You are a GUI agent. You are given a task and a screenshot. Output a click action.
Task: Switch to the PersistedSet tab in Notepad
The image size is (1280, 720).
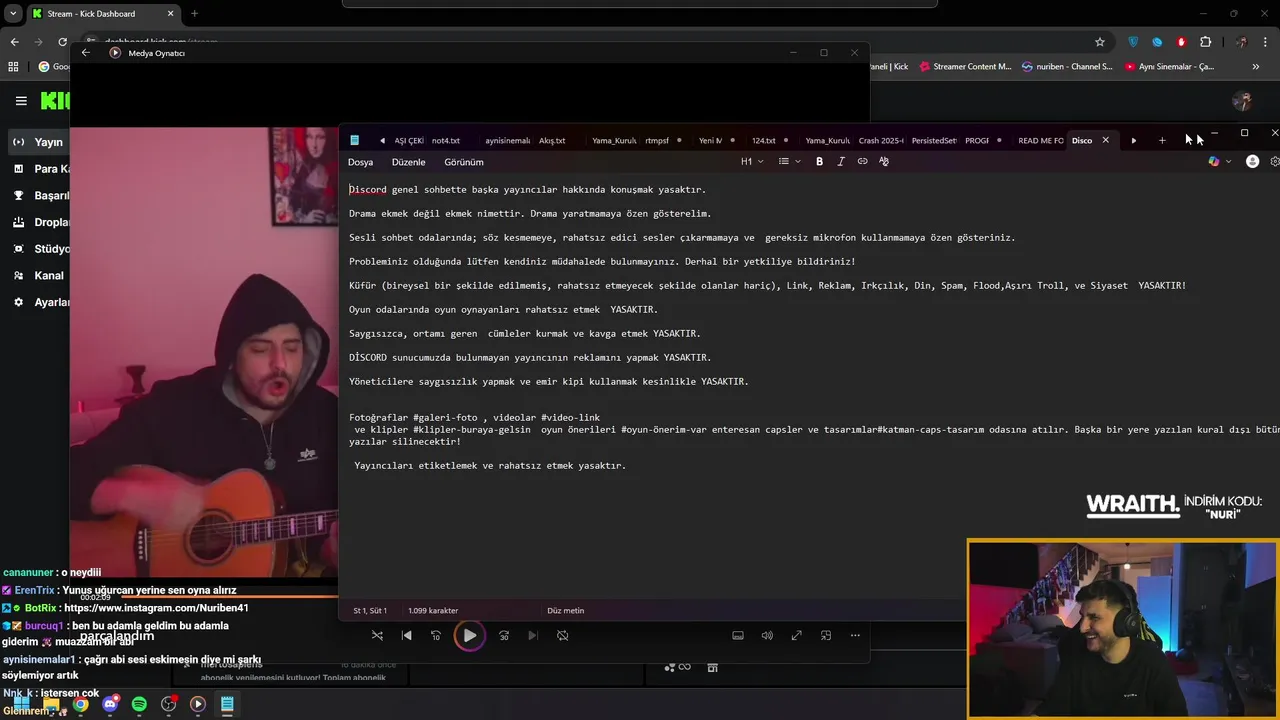pos(934,141)
